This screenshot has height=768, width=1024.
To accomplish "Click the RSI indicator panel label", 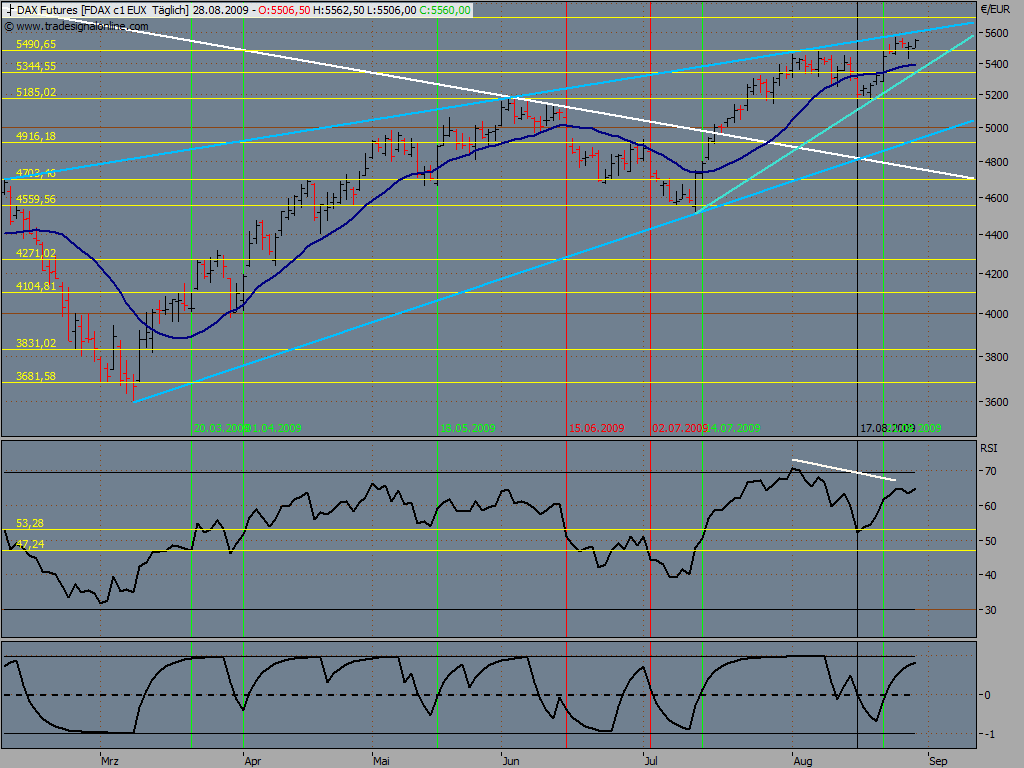I will tap(989, 448).
